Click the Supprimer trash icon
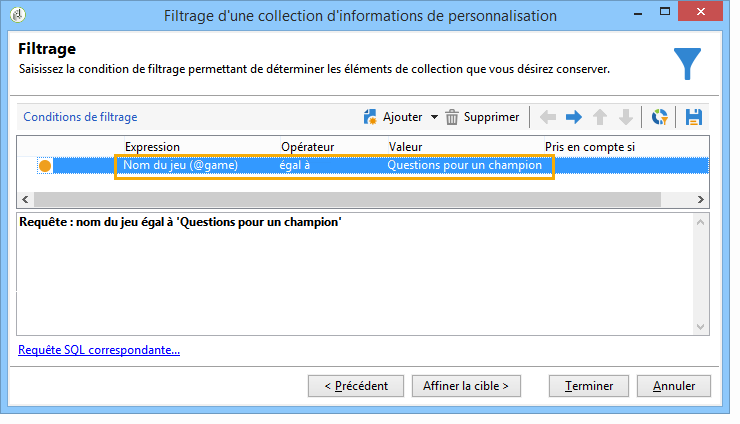Image resolution: width=740 pixels, height=424 pixels. tap(452, 117)
